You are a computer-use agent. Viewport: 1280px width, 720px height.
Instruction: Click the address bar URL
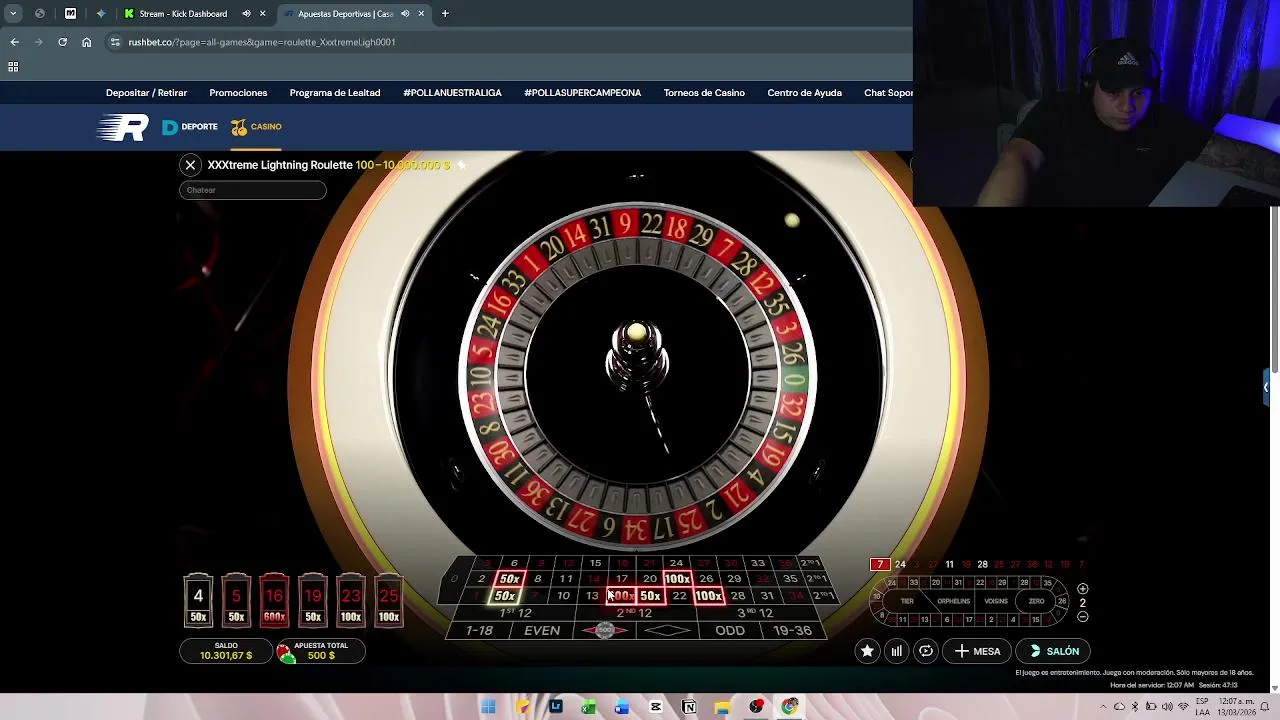click(x=262, y=42)
